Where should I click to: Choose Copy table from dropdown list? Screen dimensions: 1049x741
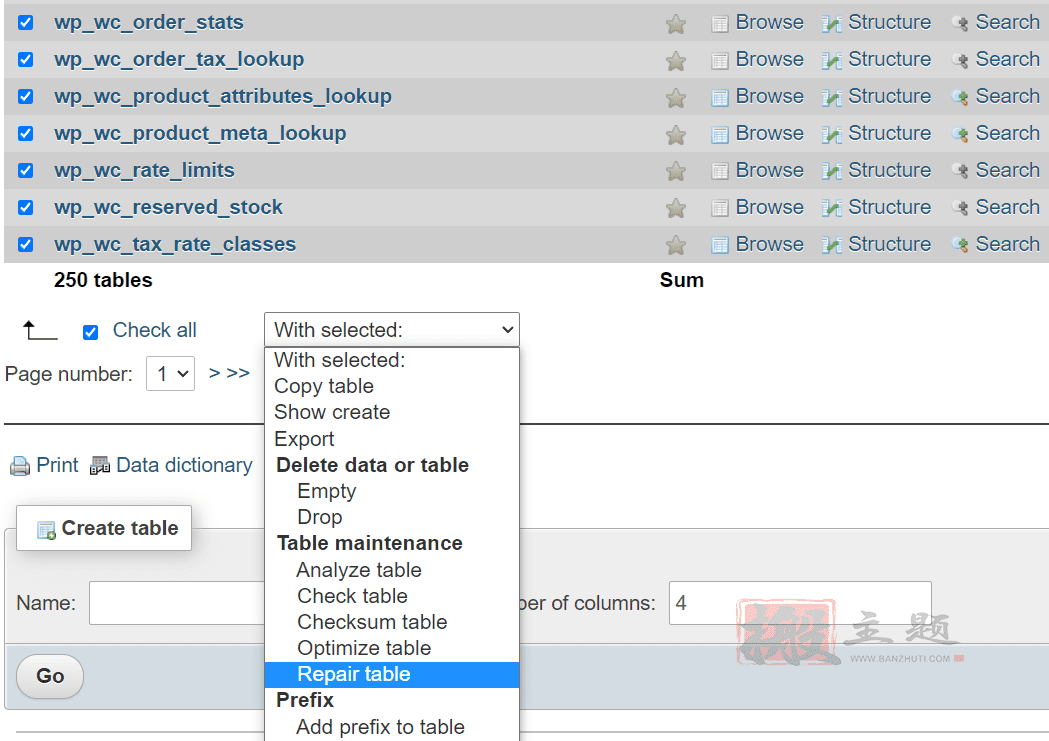392,386
